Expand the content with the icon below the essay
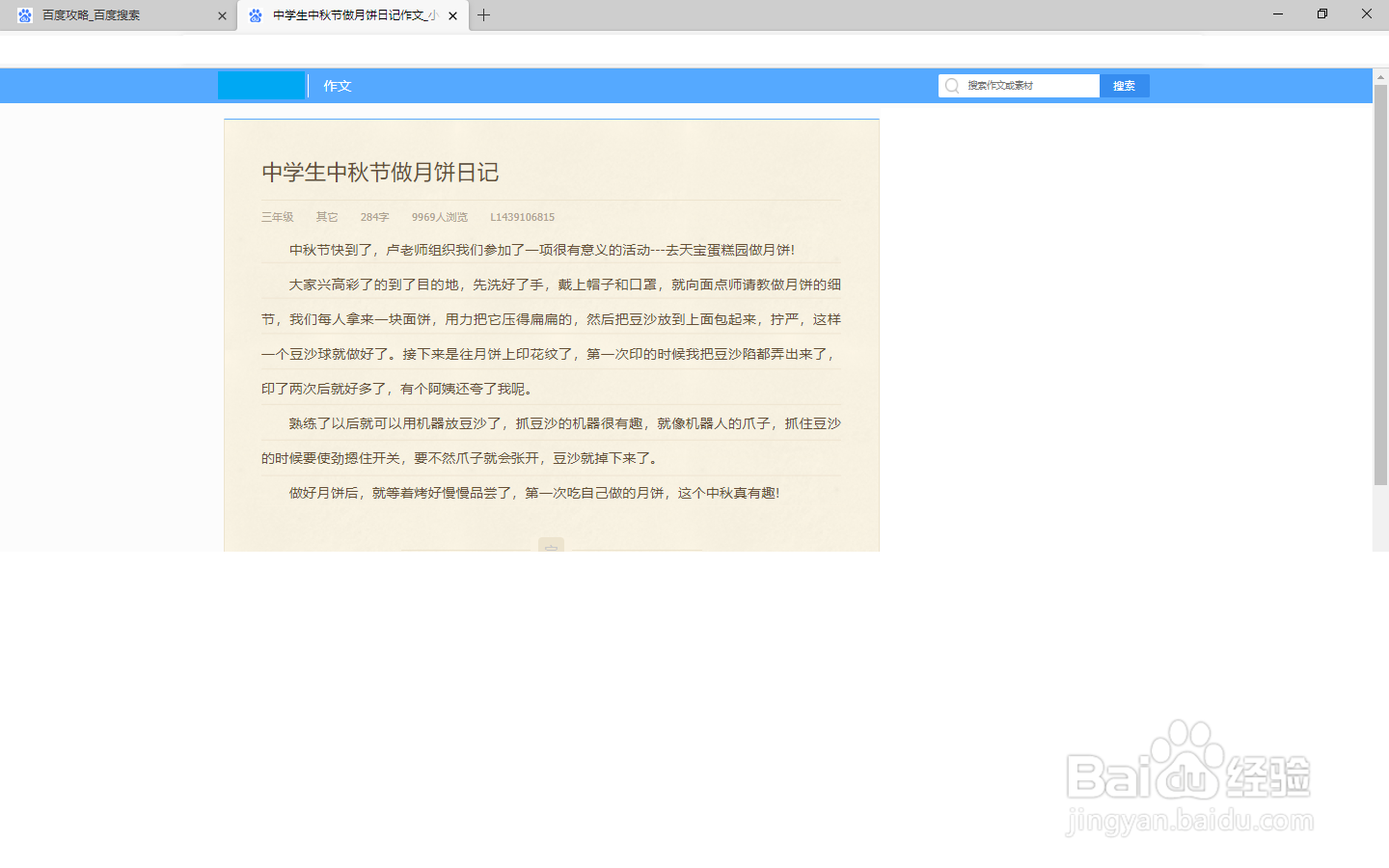This screenshot has width=1389, height=868. [x=551, y=546]
